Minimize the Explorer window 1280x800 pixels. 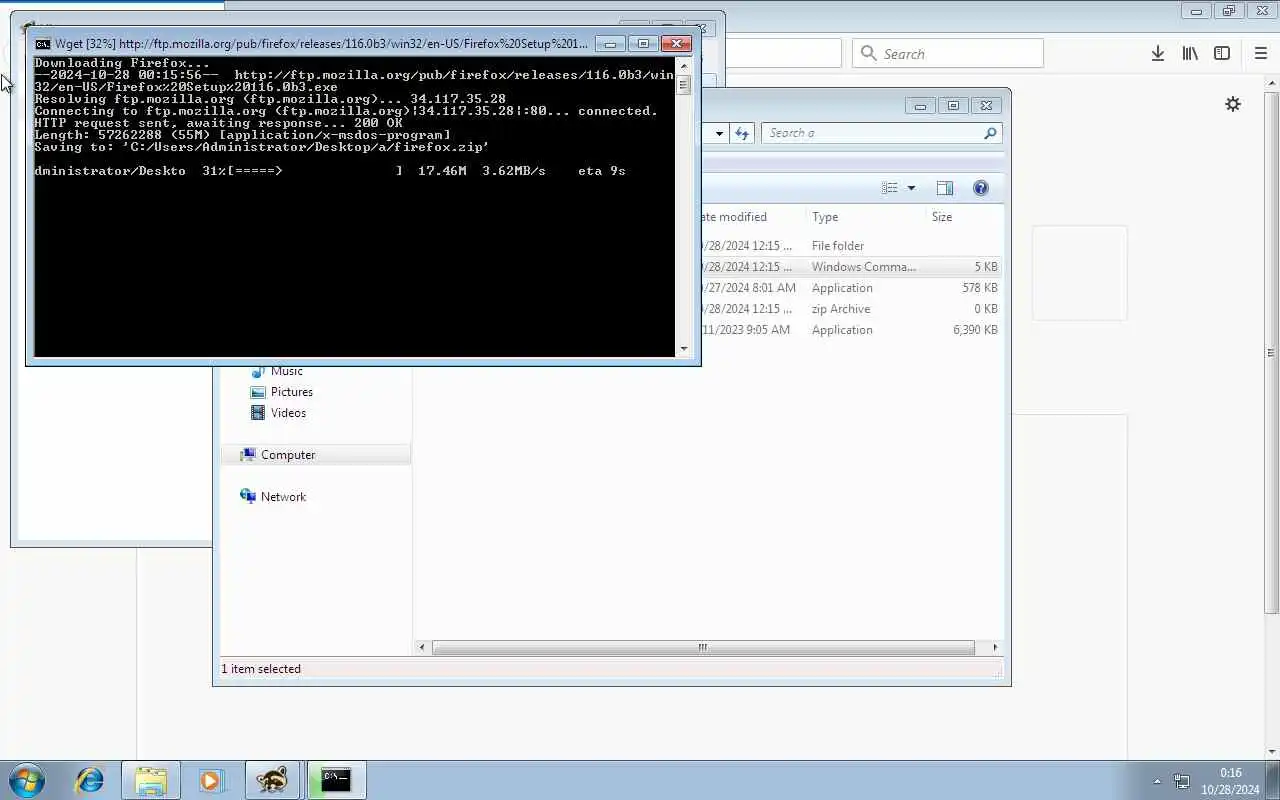coord(920,105)
